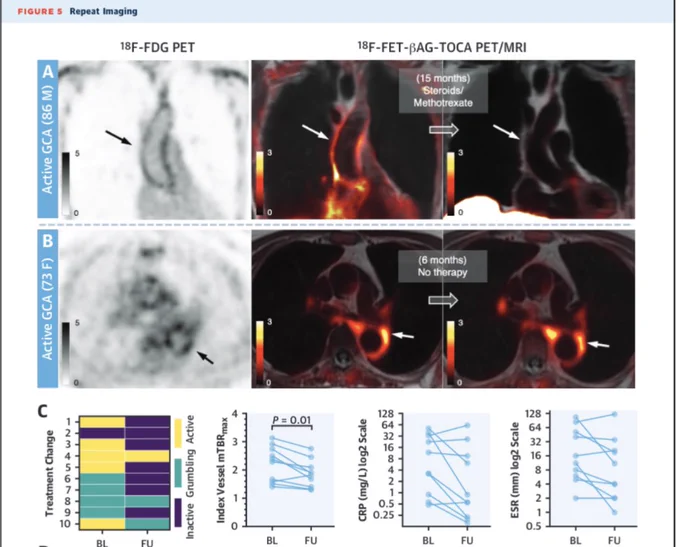Open panel B baseline axial PET/MRI image
This screenshot has height=547, width=680.
[347, 308]
